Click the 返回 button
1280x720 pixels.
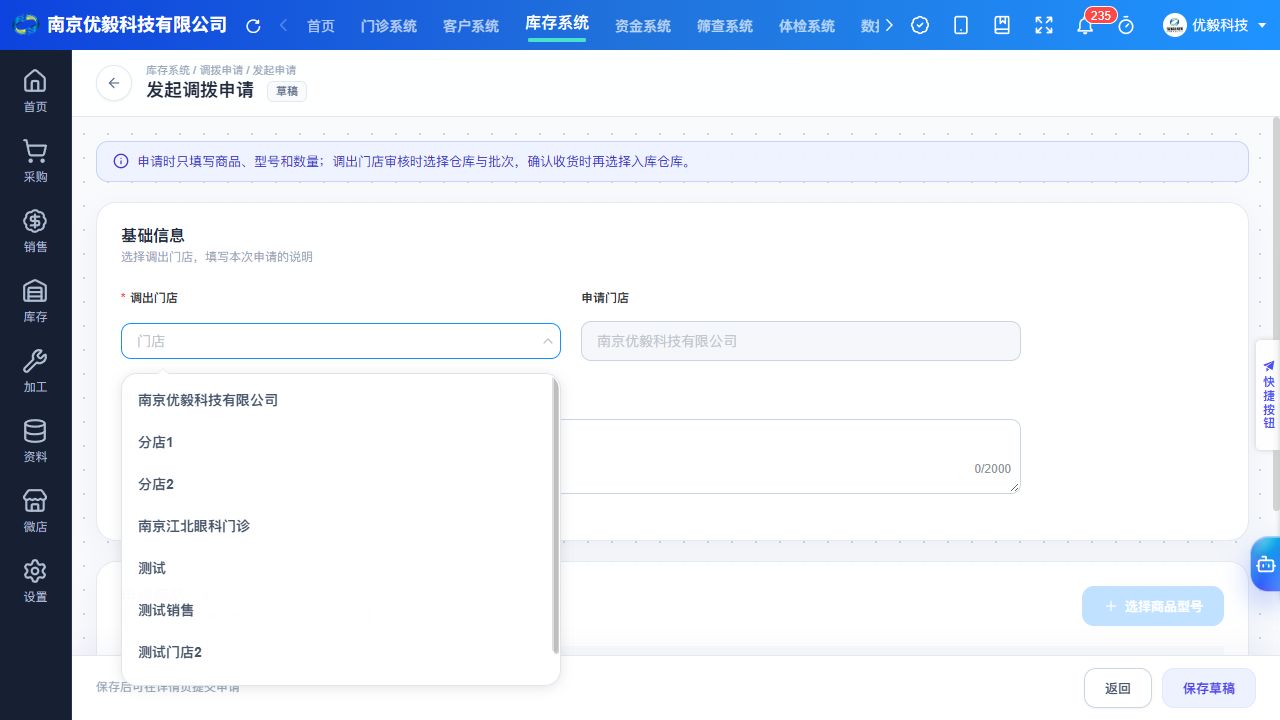coord(1118,688)
